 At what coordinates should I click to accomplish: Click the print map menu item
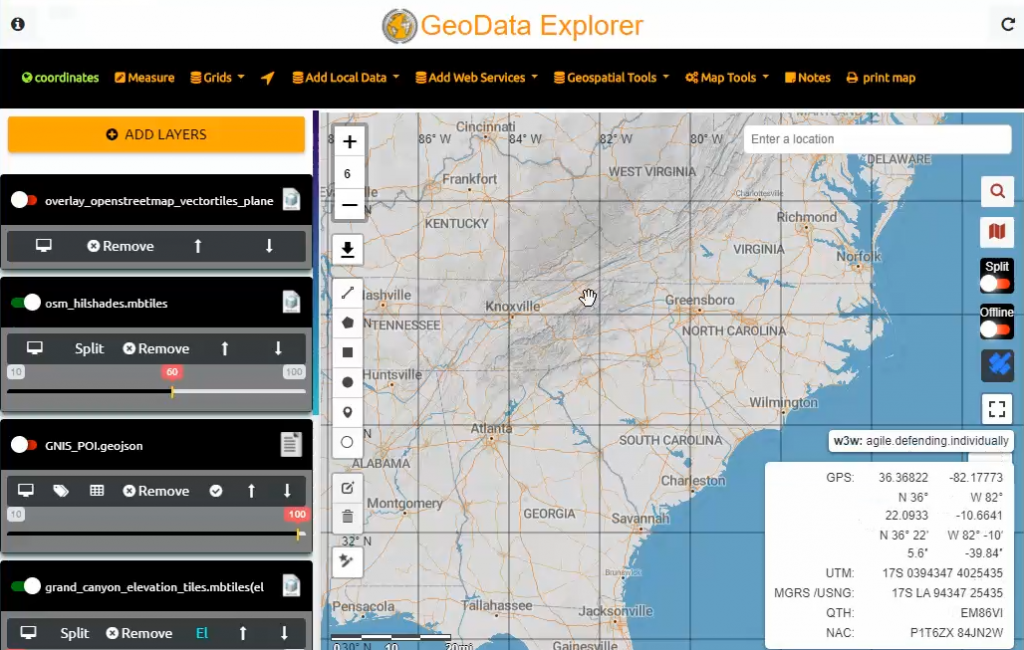(881, 78)
